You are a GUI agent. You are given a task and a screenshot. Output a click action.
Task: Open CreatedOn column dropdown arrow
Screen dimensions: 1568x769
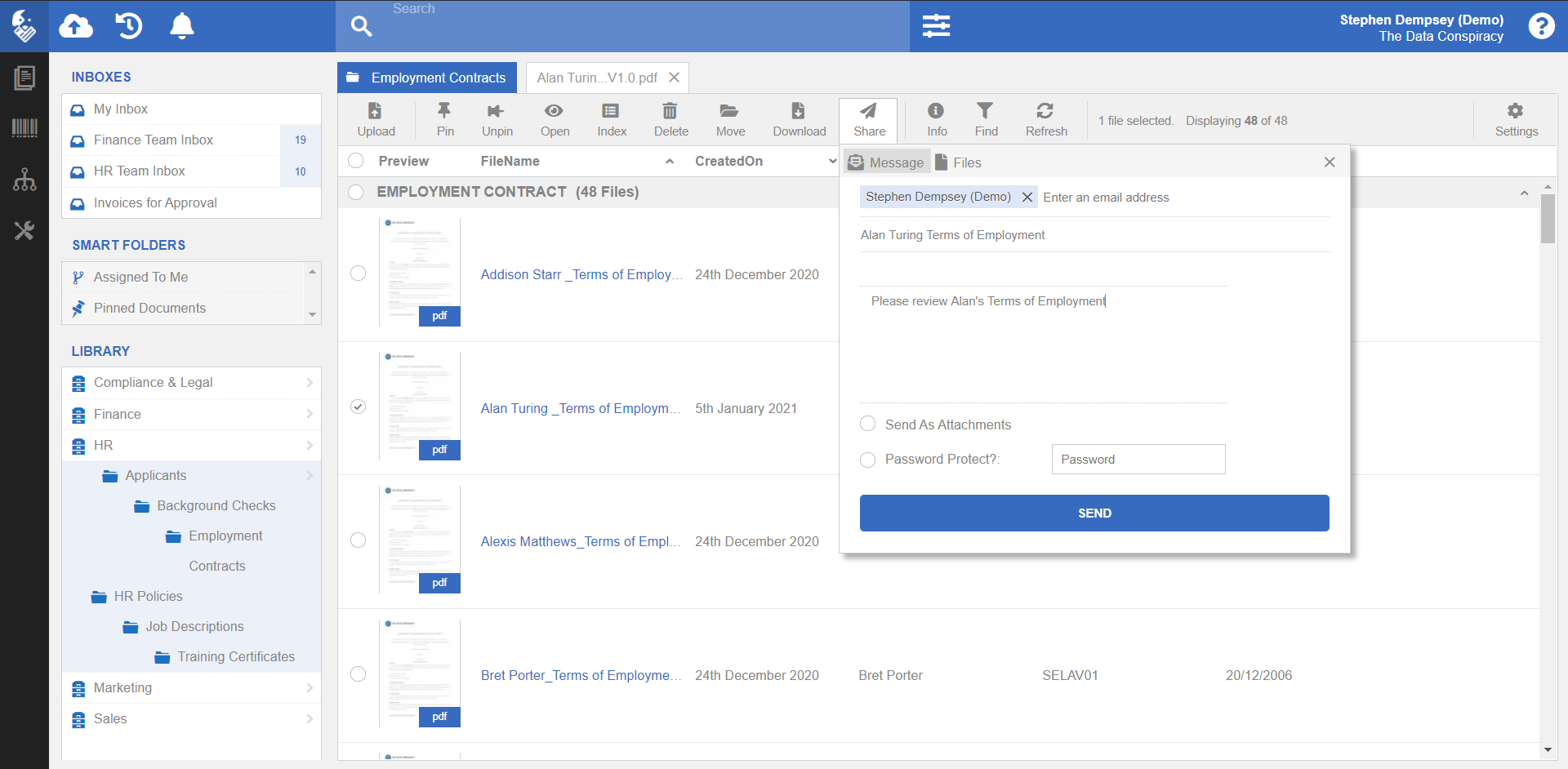coord(832,162)
